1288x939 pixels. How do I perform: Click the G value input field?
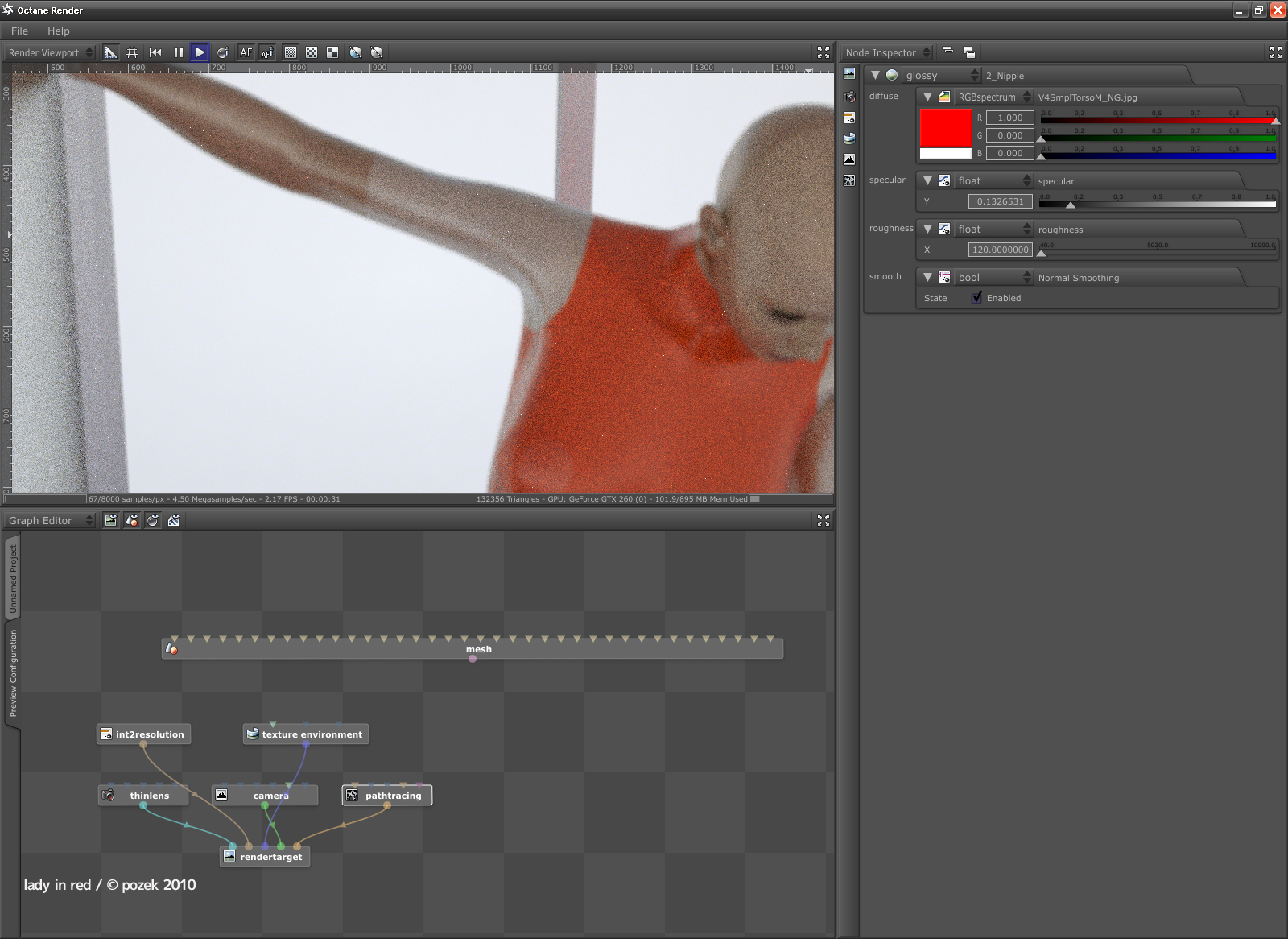coord(1009,135)
